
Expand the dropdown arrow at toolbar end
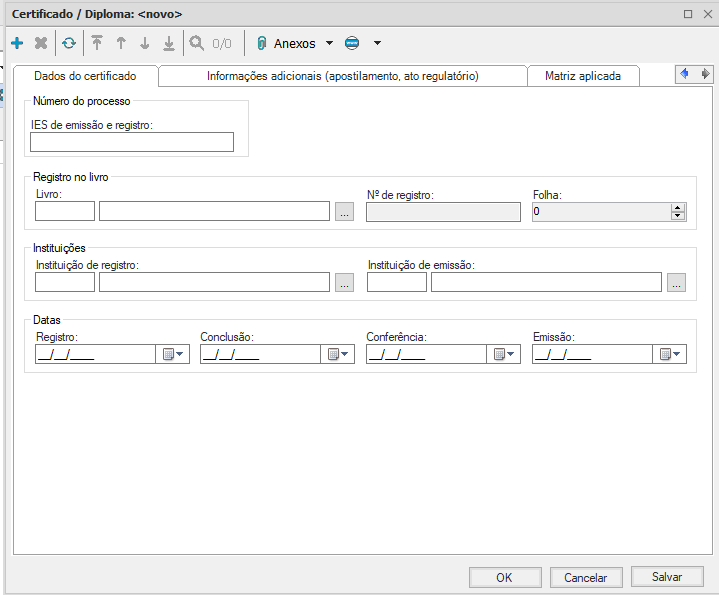coord(377,43)
